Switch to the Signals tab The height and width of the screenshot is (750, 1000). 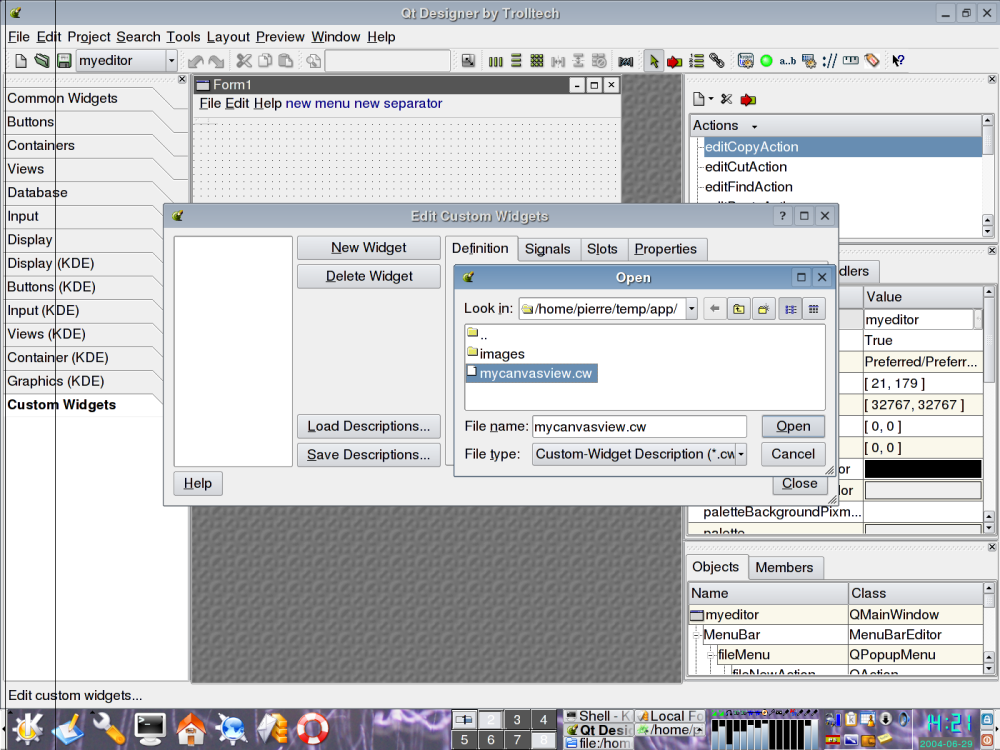click(547, 249)
